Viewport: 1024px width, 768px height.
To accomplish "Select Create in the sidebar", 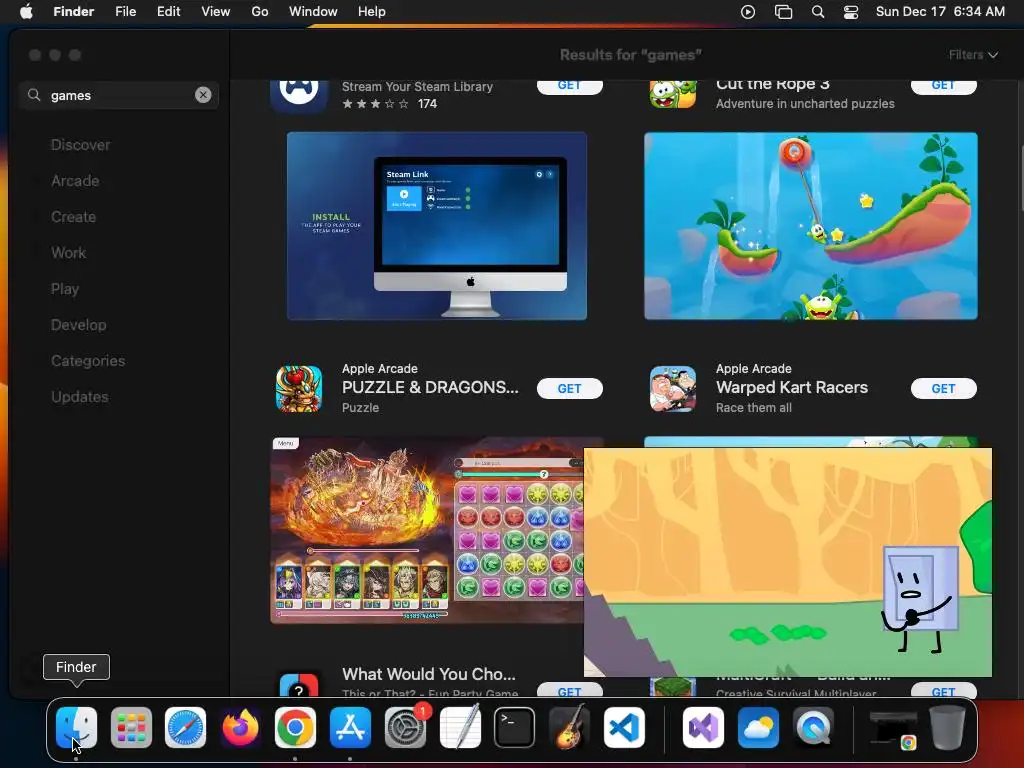I will pyautogui.click(x=73, y=217).
